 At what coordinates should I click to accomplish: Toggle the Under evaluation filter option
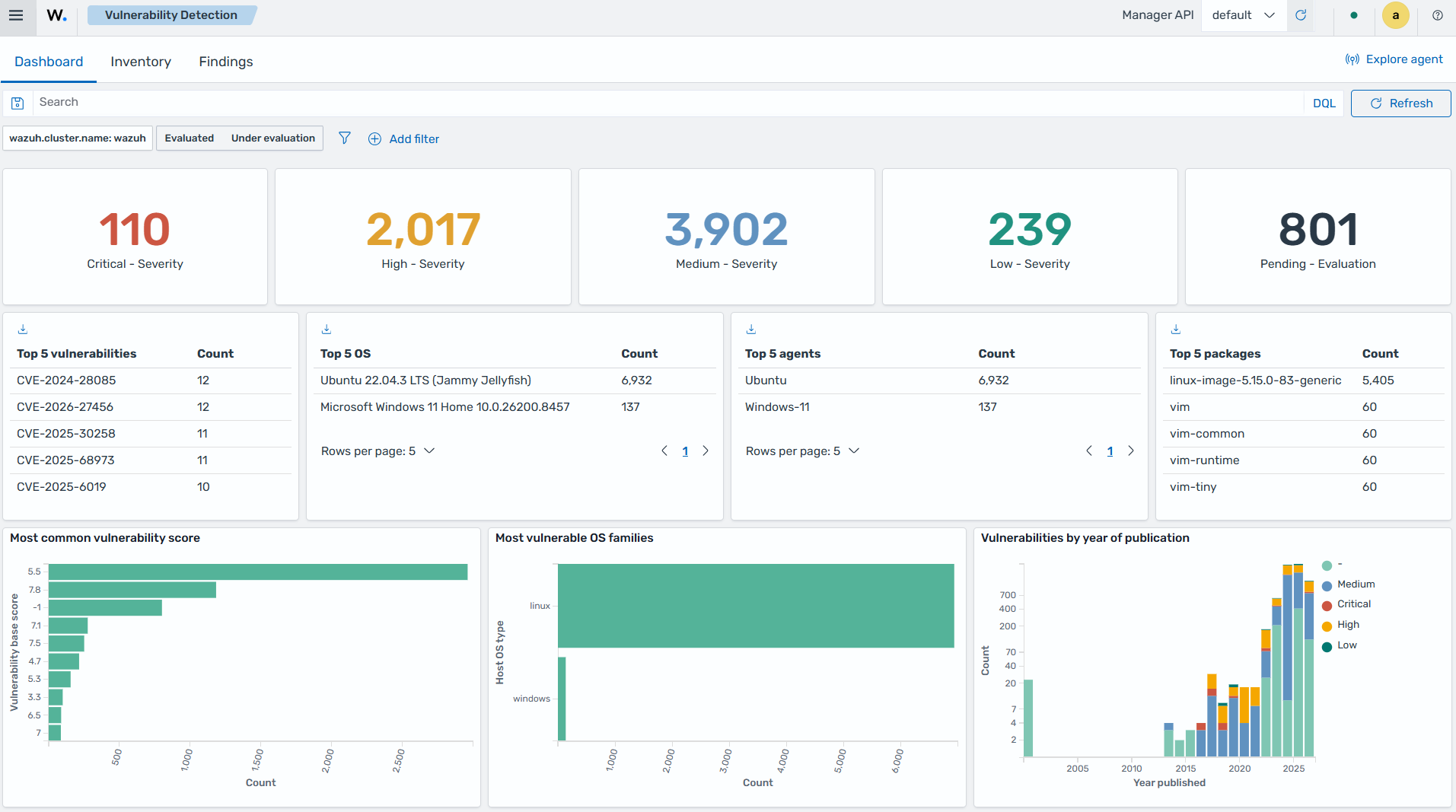(x=273, y=138)
